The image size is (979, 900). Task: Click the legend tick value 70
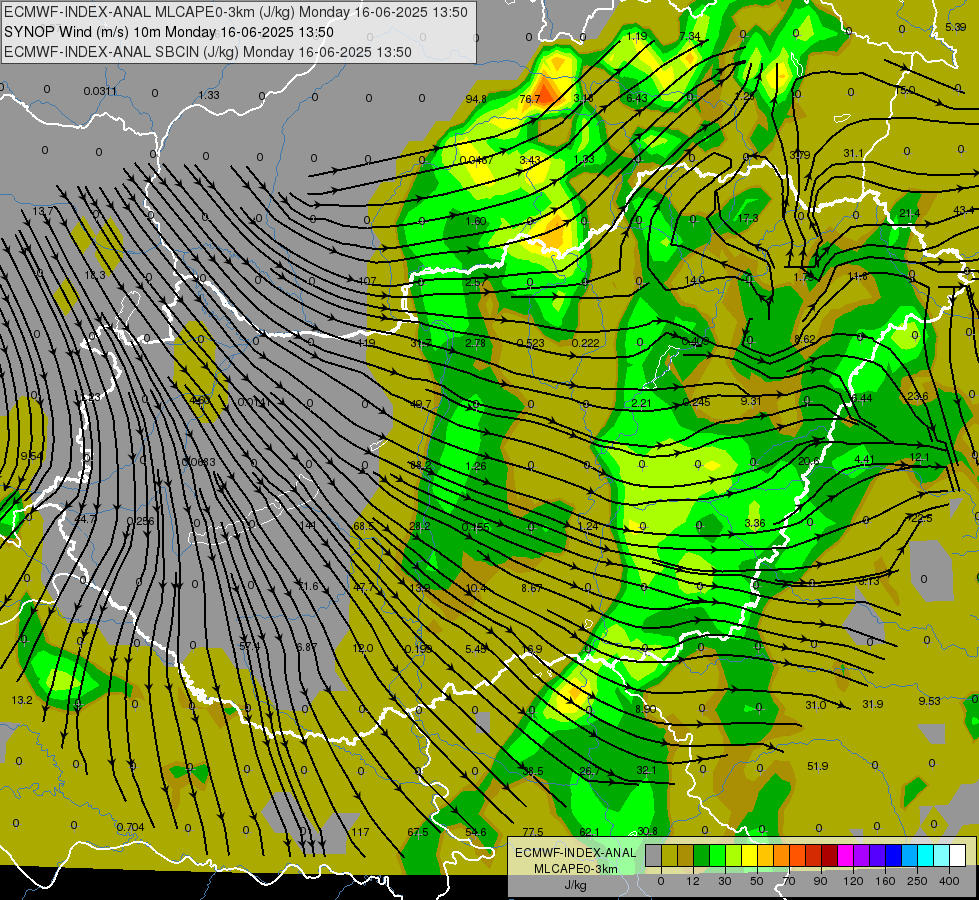(x=789, y=881)
